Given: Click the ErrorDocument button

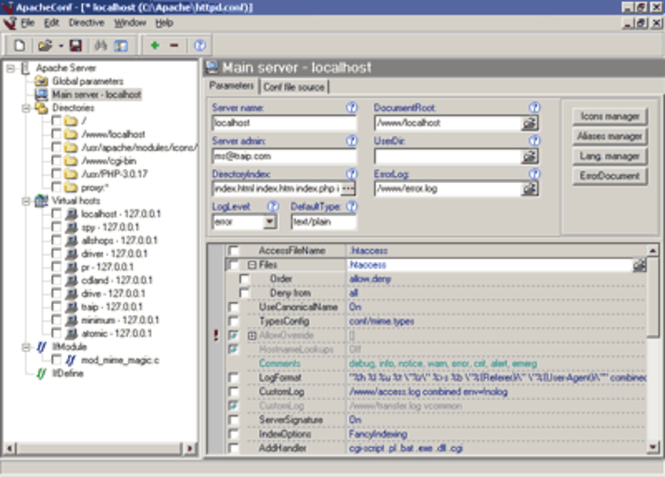Looking at the screenshot, I should (x=610, y=176).
